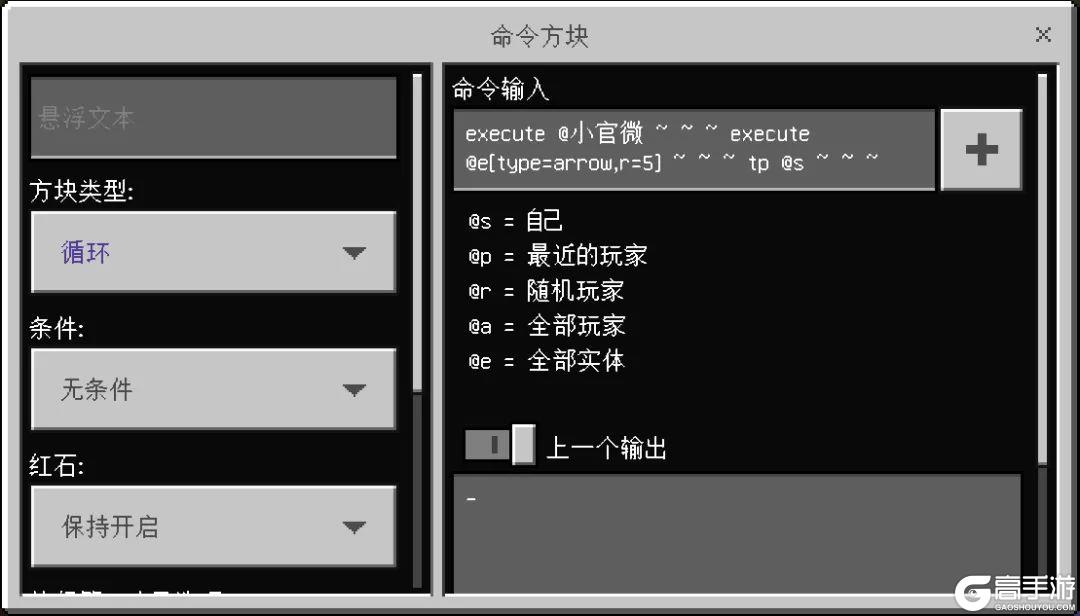Click the 命令输入 section label

coord(501,89)
